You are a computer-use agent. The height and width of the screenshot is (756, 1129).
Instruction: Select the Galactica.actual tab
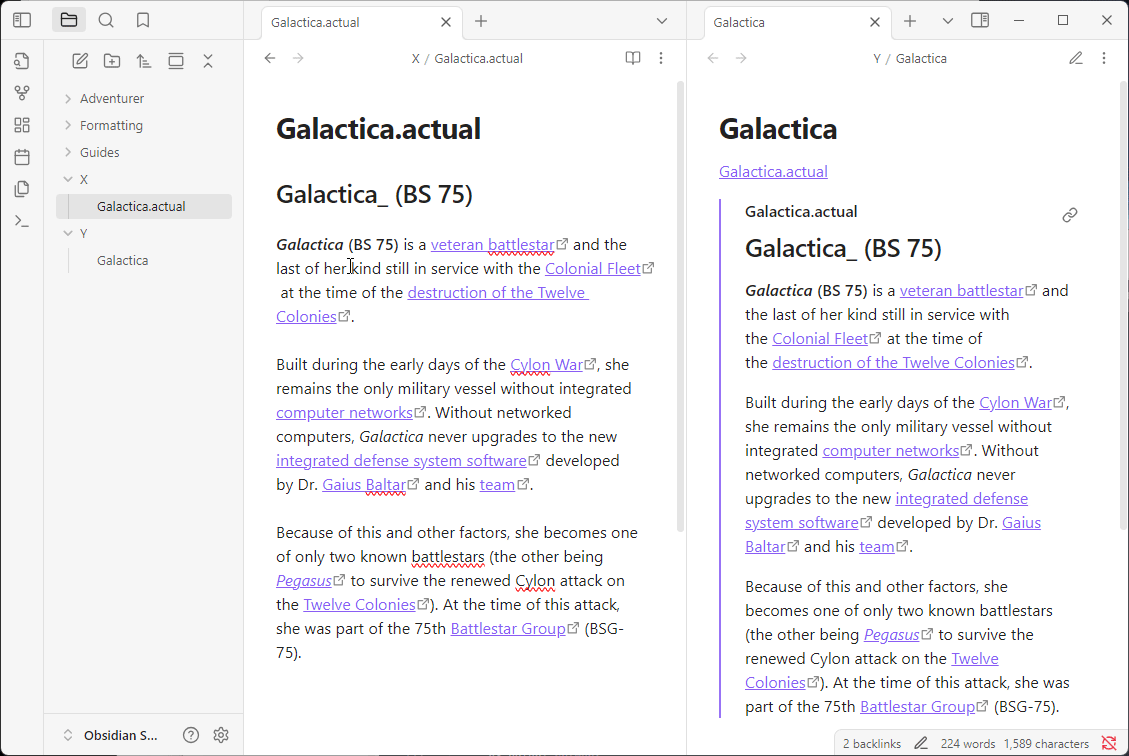click(340, 22)
